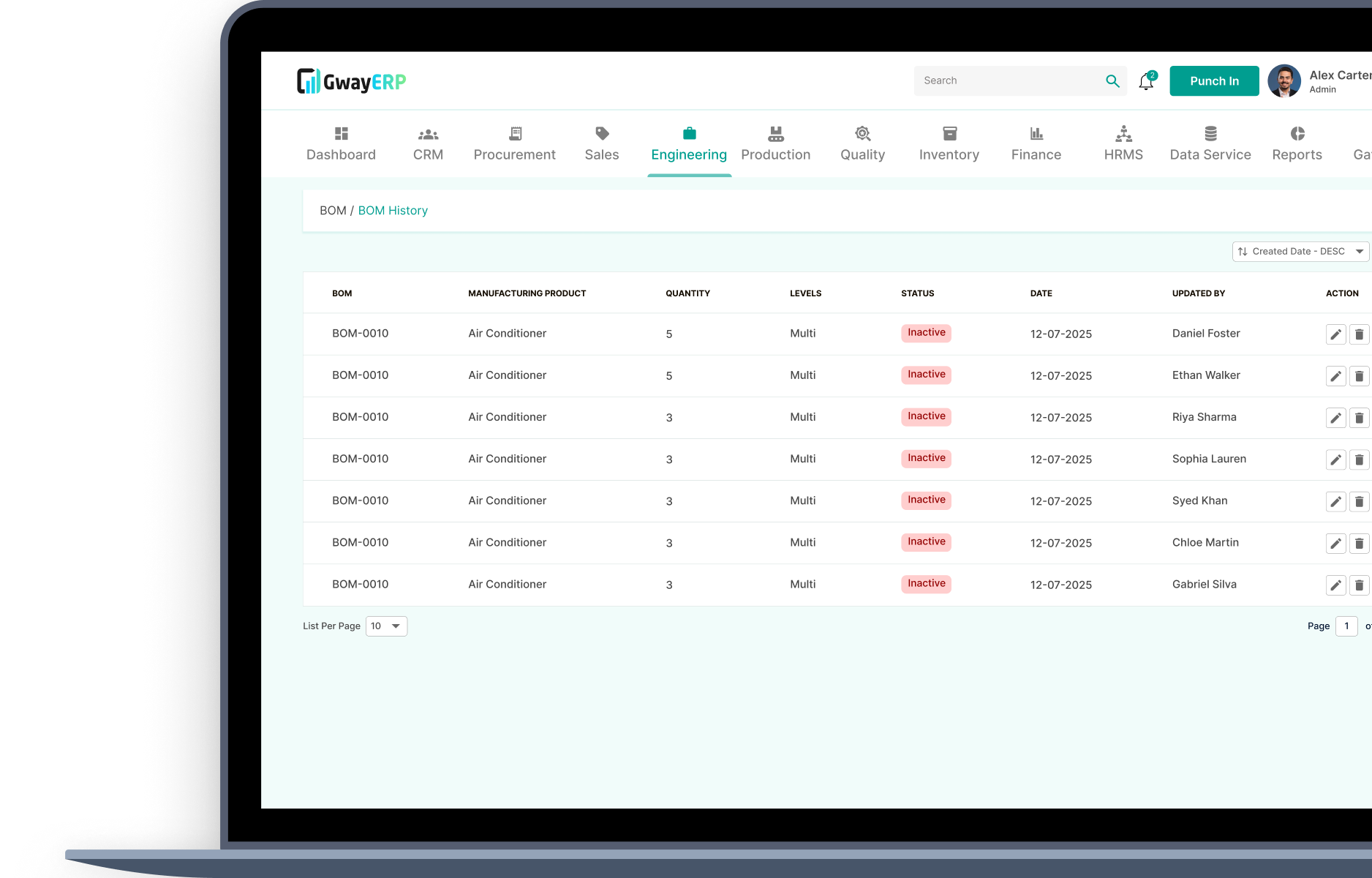Open the Procurement document icon
This screenshot has width=1372, height=878.
(x=514, y=133)
